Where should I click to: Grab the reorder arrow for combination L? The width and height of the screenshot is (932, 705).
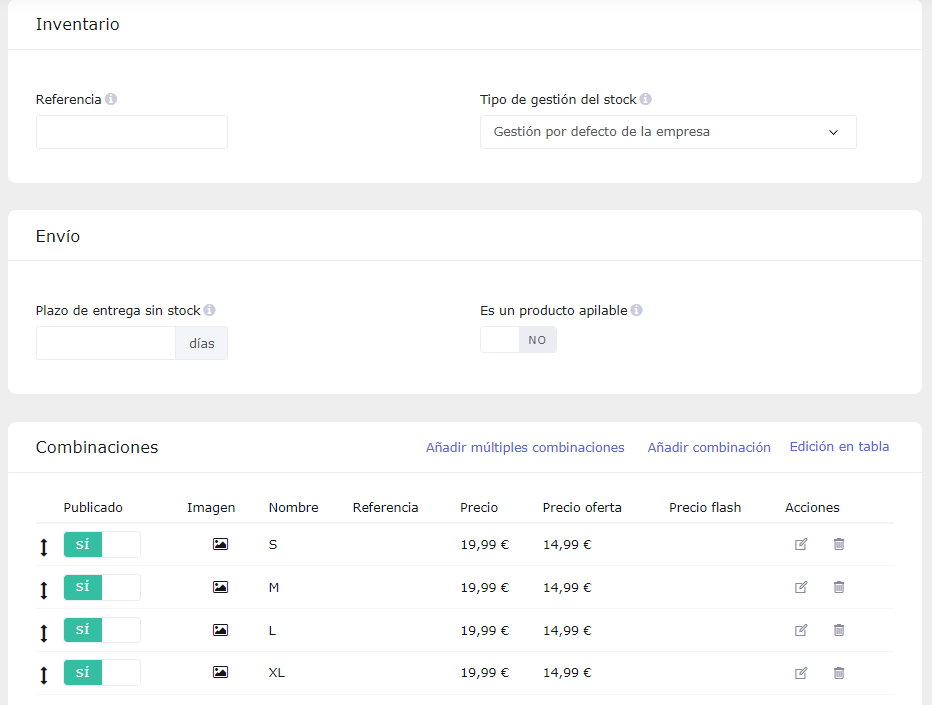tap(43, 633)
